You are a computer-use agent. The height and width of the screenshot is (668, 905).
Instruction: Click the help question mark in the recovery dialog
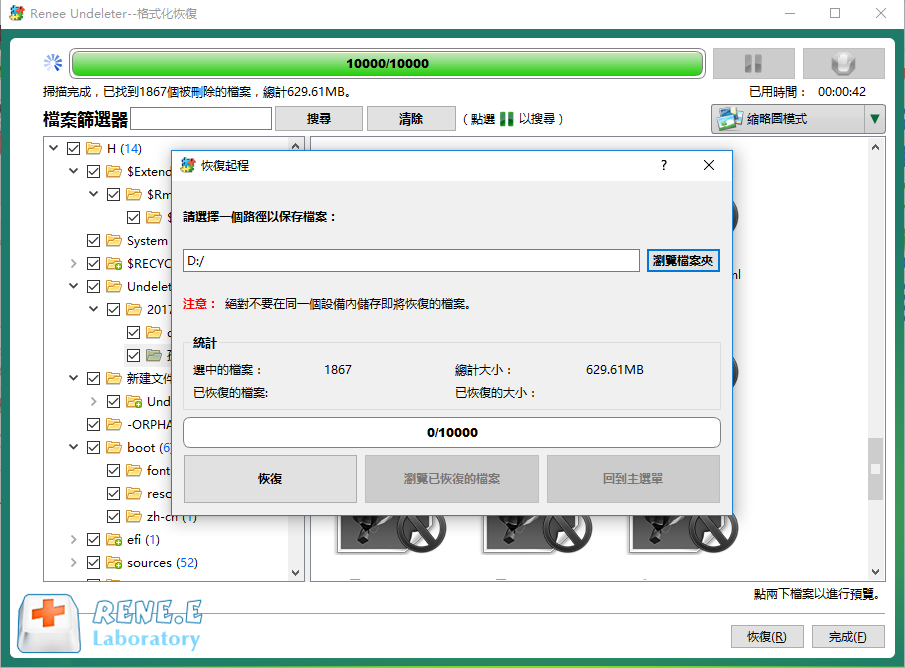[664, 166]
